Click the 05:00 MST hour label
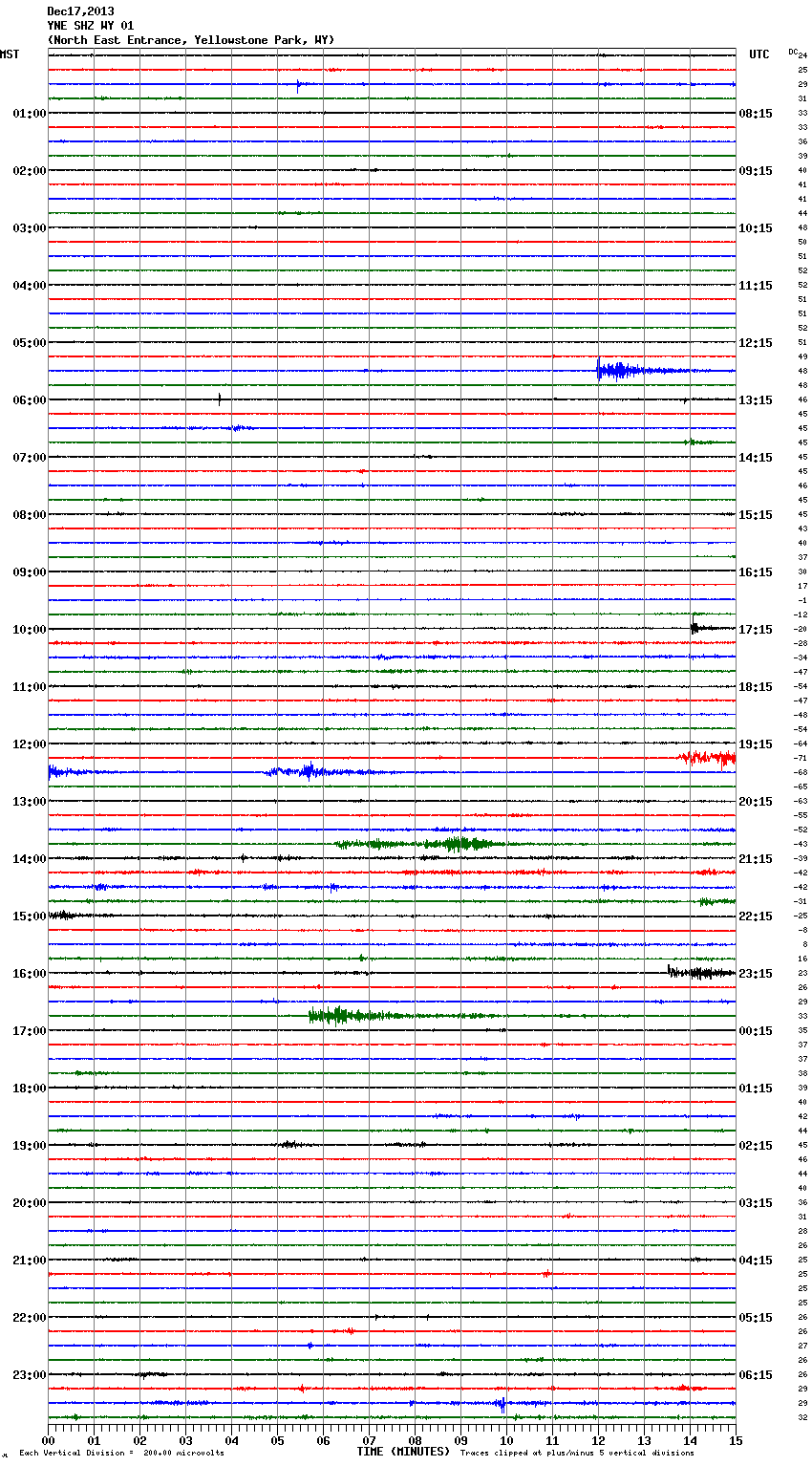 tap(29, 343)
